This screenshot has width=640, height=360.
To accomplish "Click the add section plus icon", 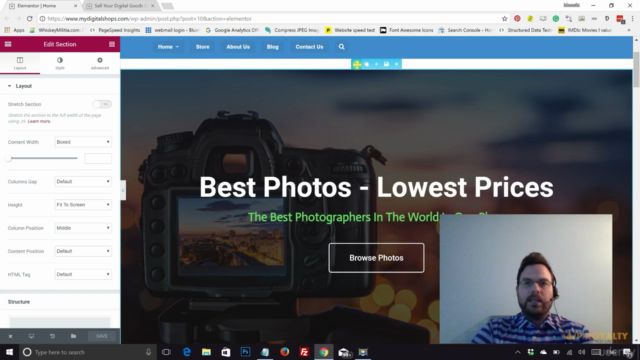I will (376, 64).
